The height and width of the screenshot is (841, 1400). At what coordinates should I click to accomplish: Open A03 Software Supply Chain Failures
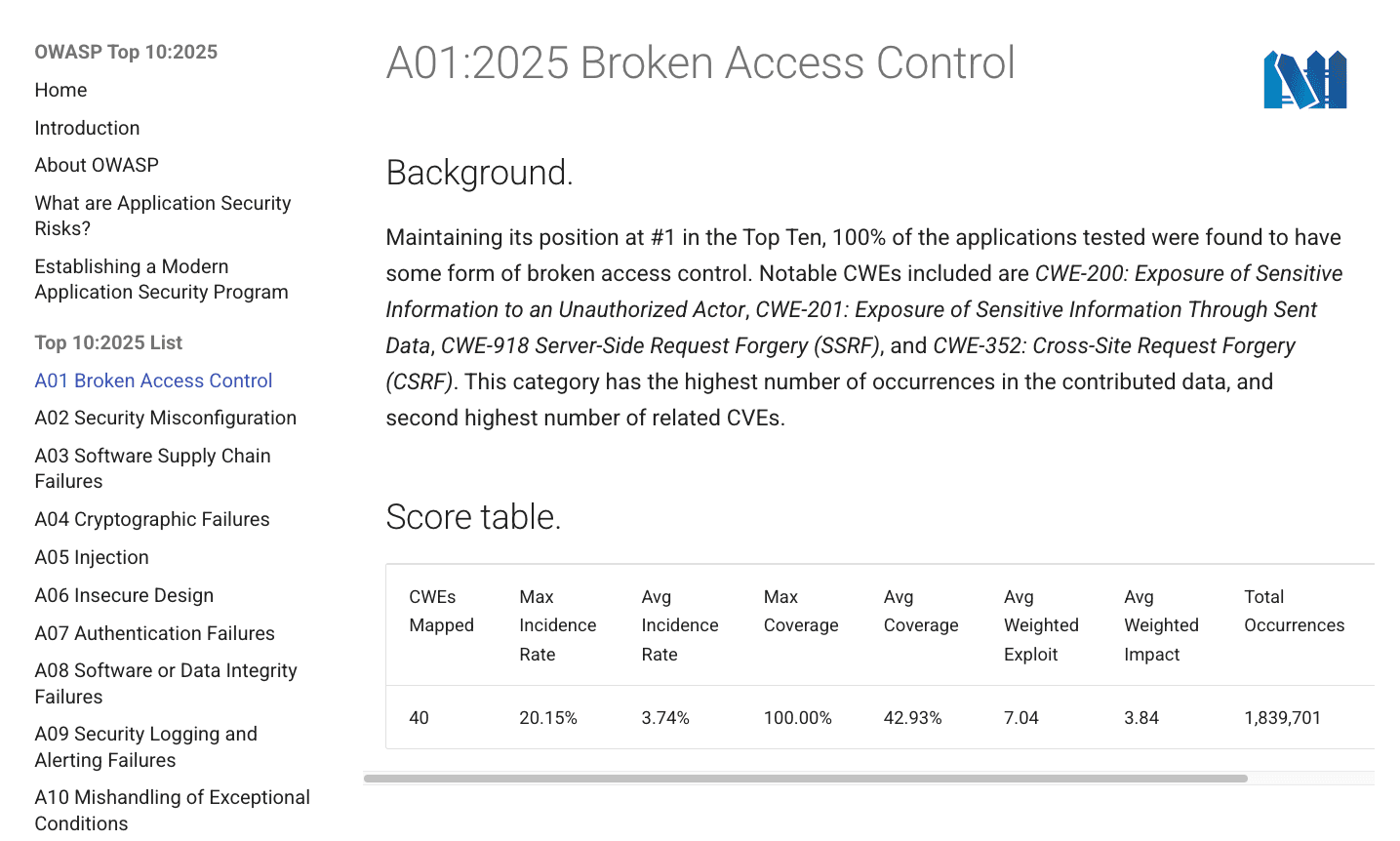point(152,468)
